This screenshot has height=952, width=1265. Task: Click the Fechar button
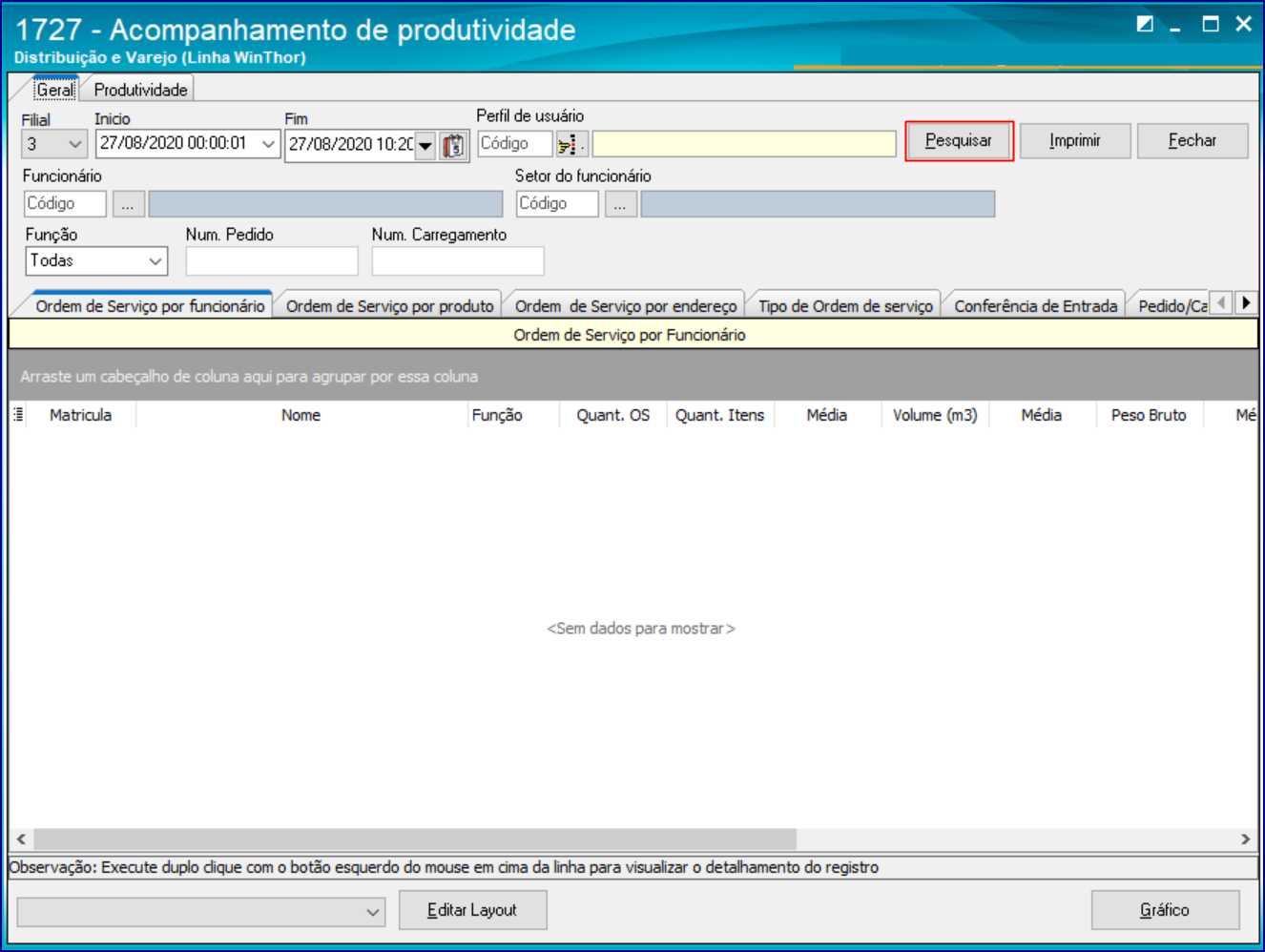click(x=1192, y=141)
